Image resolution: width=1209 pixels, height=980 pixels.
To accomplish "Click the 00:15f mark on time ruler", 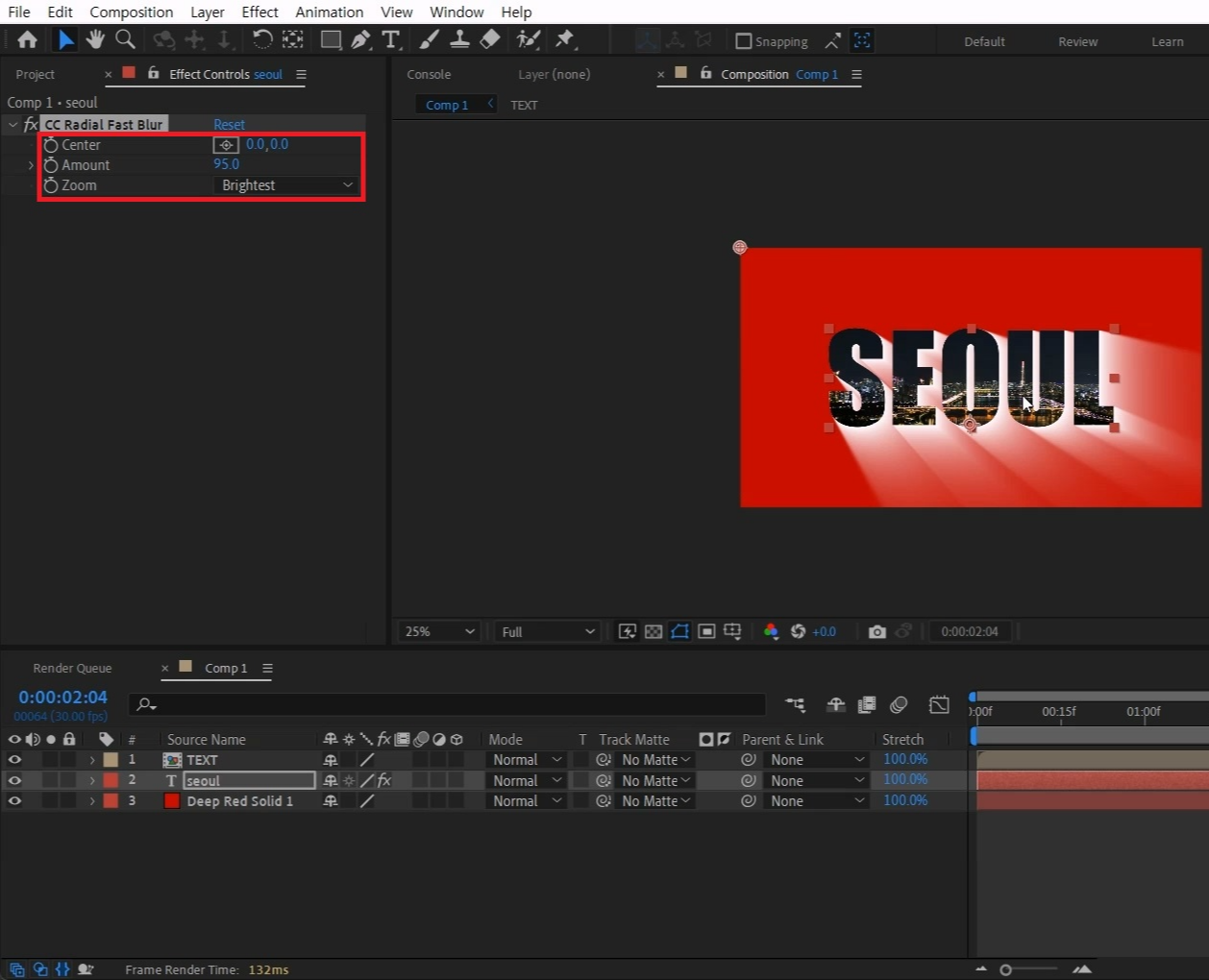I will [x=1059, y=712].
